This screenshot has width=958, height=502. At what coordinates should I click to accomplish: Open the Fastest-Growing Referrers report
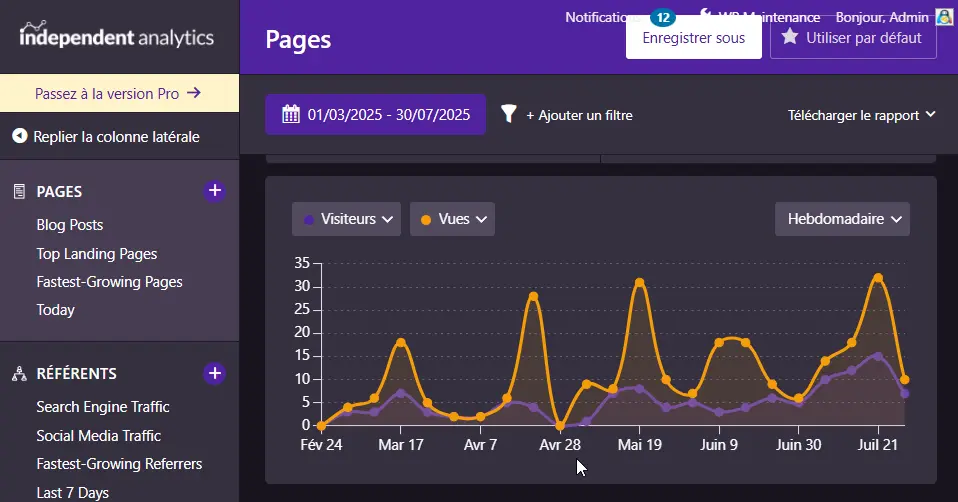coord(119,464)
